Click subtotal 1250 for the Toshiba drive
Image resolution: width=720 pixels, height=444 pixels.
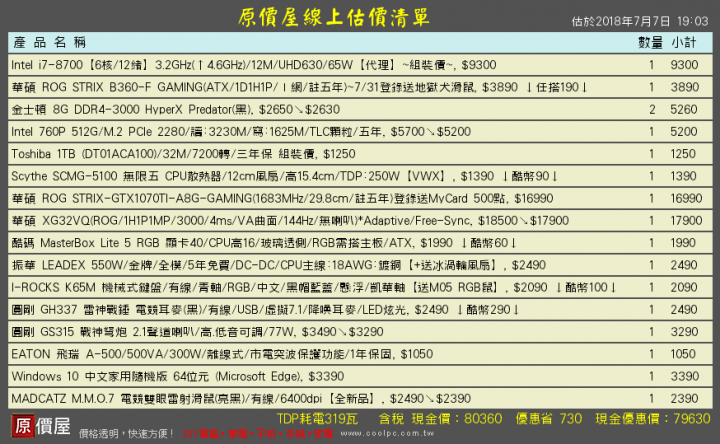tap(683, 154)
